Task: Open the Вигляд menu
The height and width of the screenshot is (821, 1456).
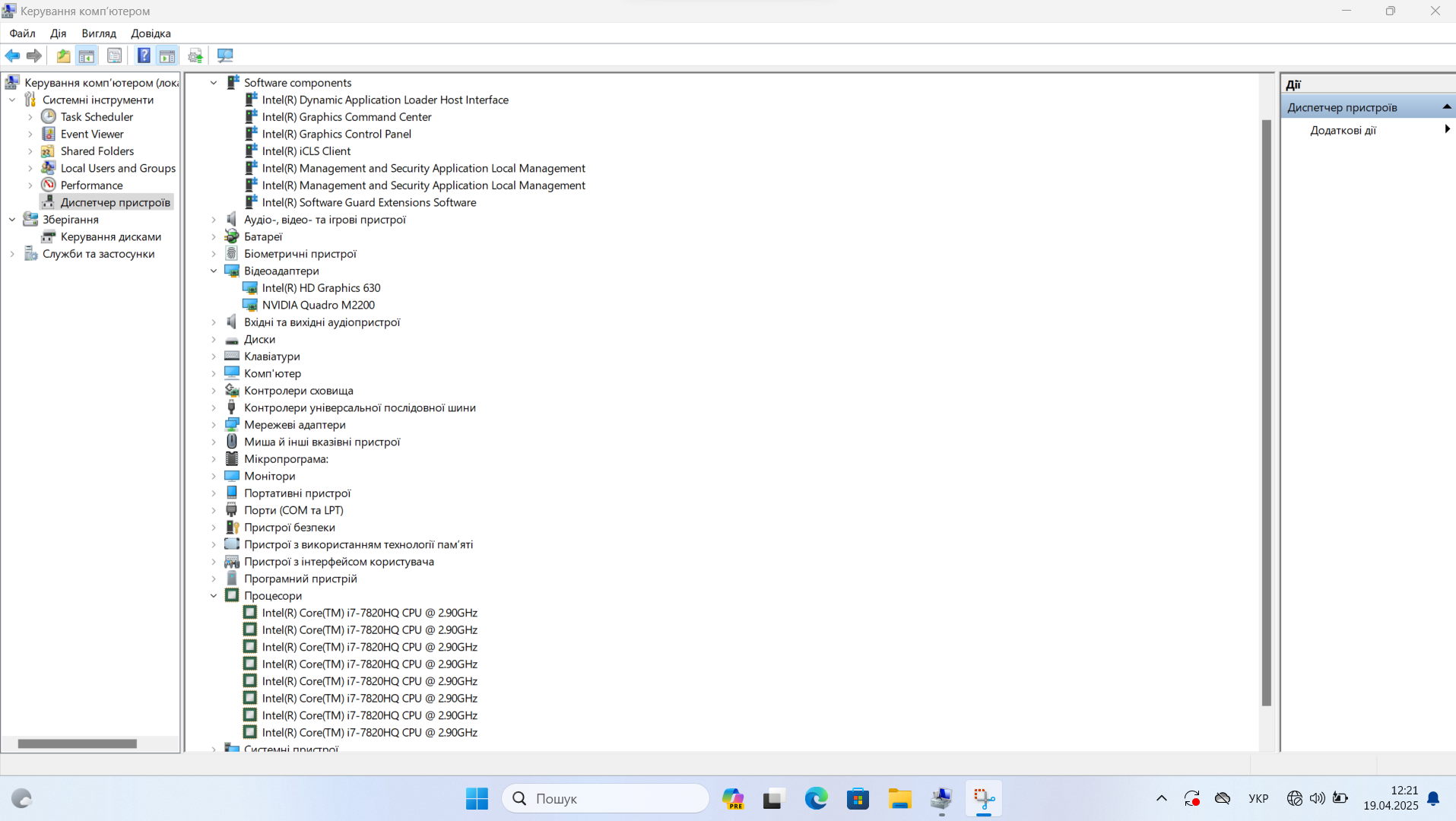Action: tap(99, 33)
